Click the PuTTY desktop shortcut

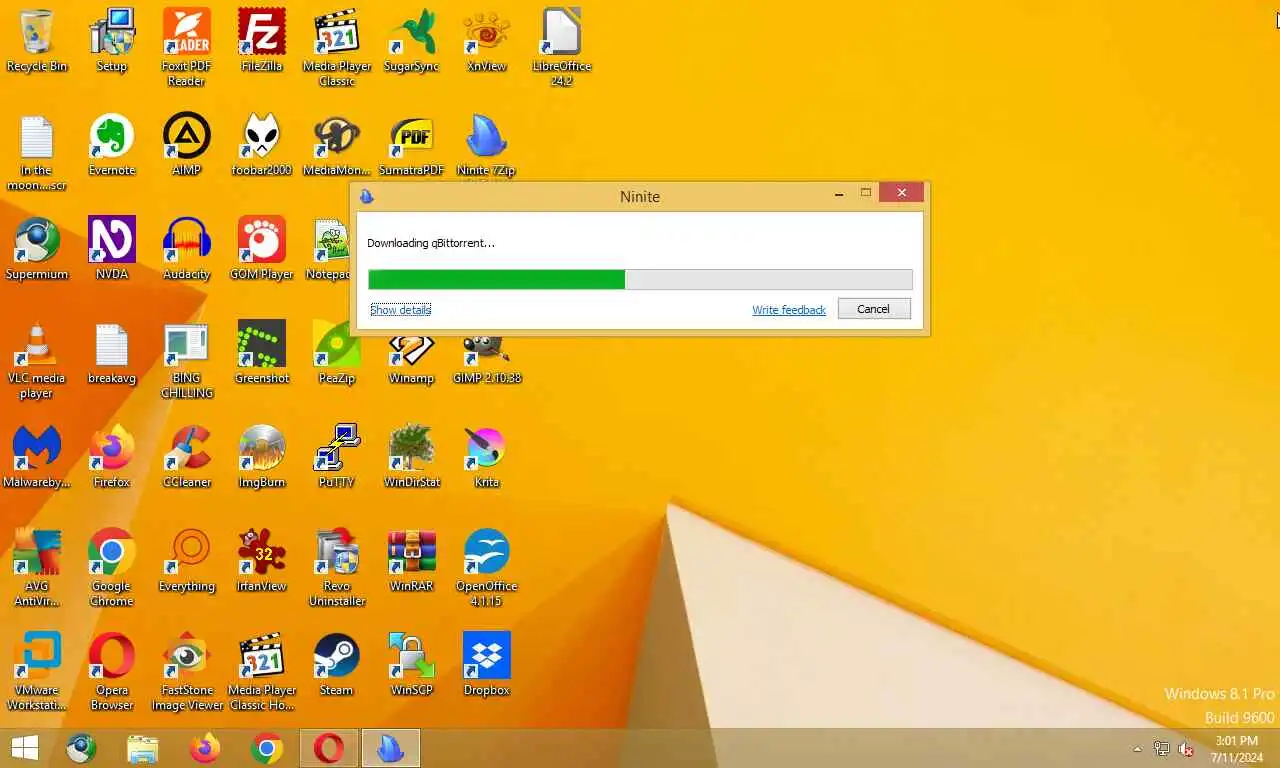337,457
